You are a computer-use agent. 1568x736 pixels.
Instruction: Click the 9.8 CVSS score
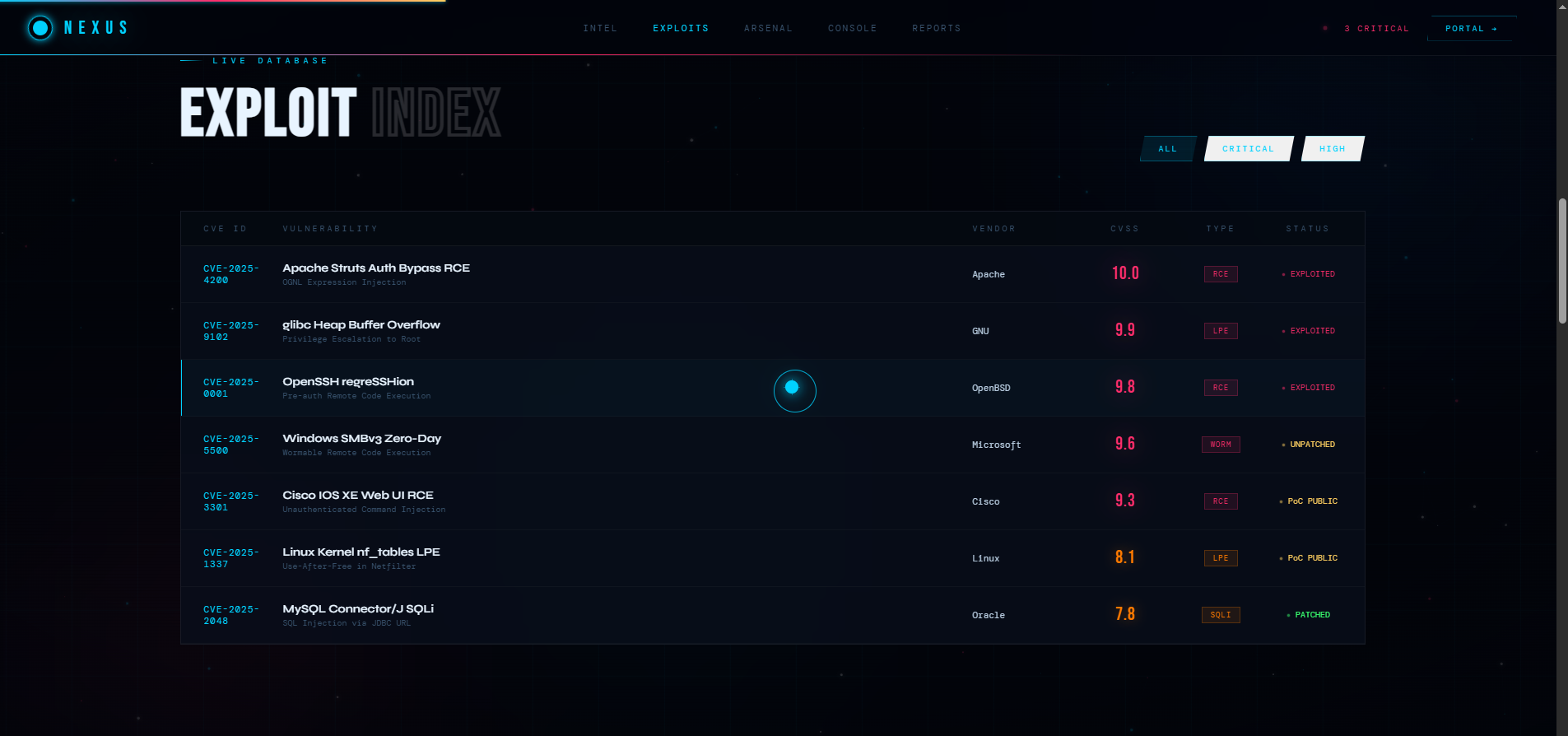pyautogui.click(x=1125, y=387)
